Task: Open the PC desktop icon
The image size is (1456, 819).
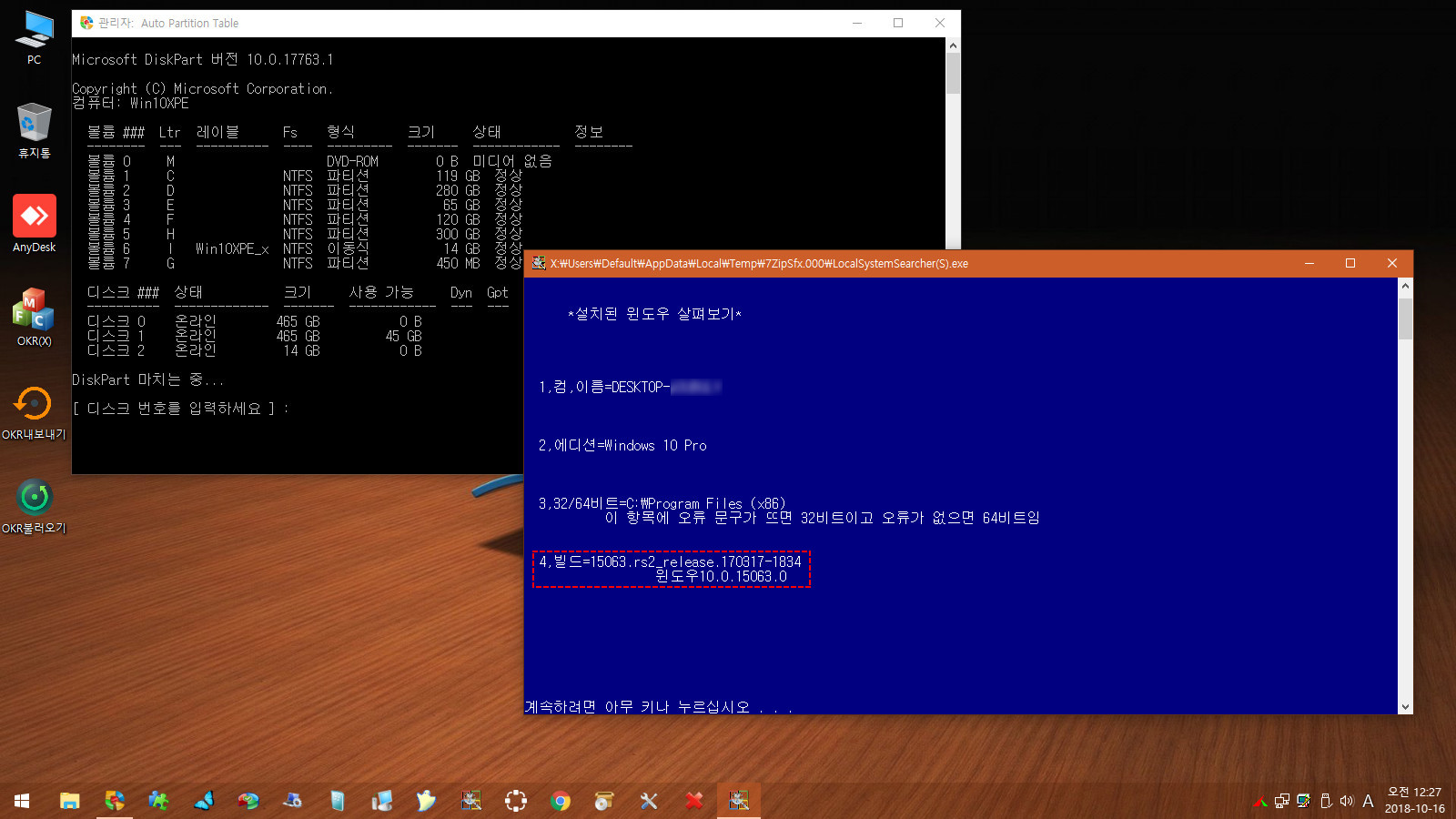Action: [x=34, y=37]
